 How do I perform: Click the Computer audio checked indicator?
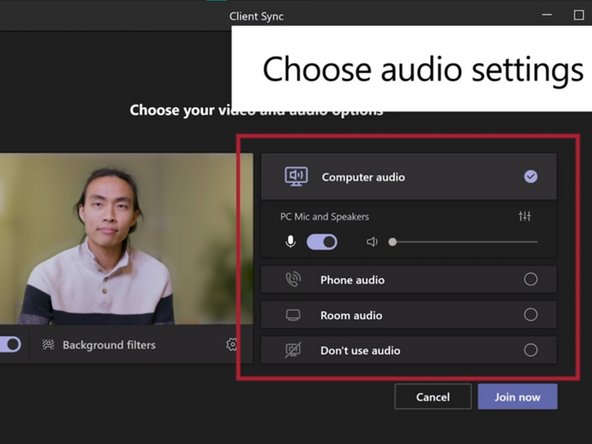[530, 176]
